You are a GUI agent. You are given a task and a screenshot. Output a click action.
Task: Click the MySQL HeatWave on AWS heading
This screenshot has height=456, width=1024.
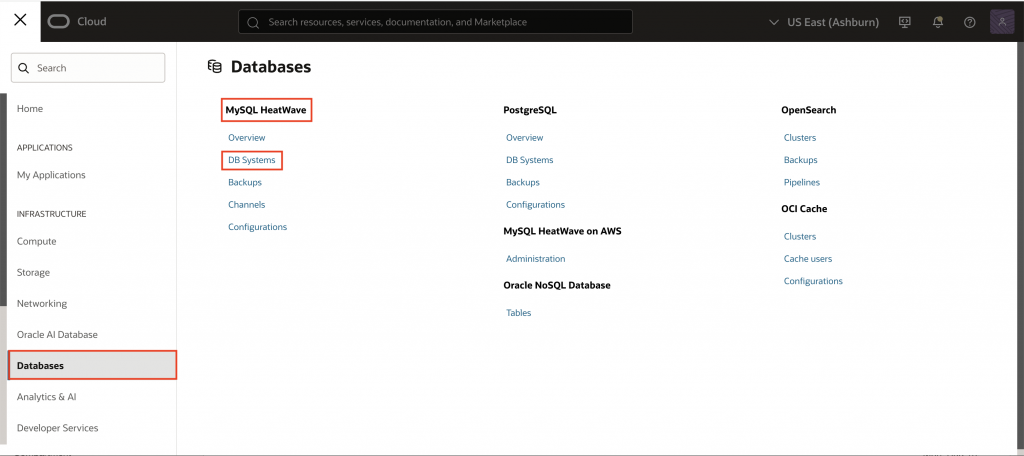pyautogui.click(x=562, y=231)
